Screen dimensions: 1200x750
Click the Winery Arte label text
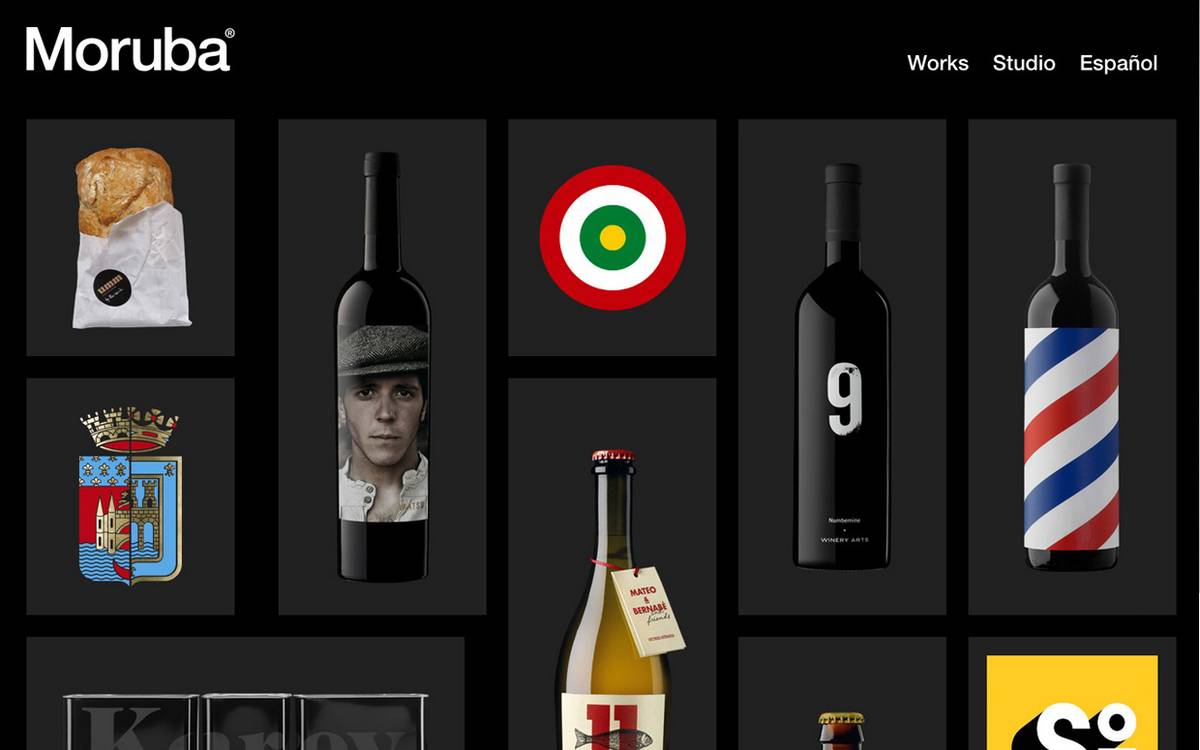[842, 542]
